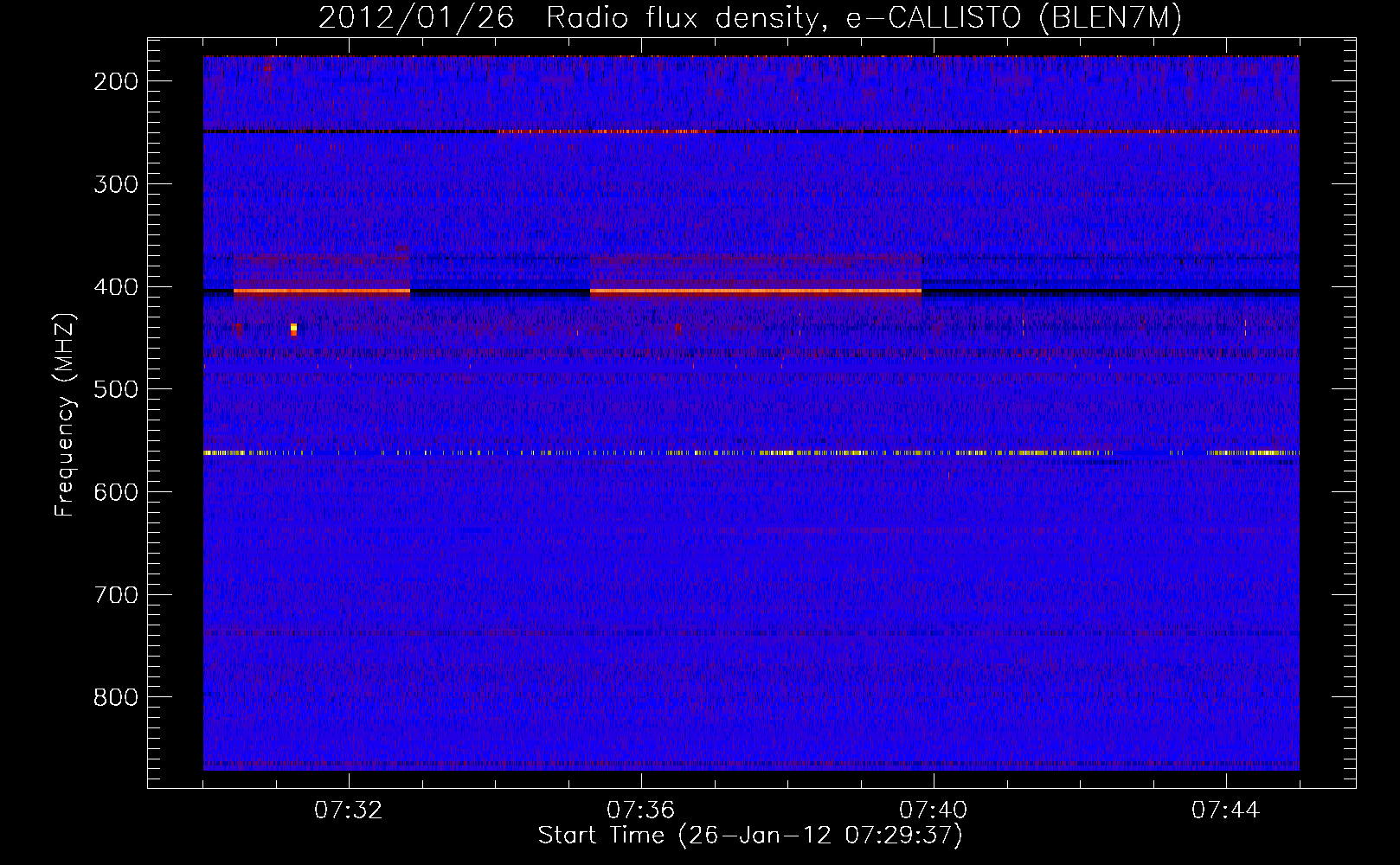Click the 400 frequency tick label
This screenshot has height=865, width=1400.
[x=115, y=286]
